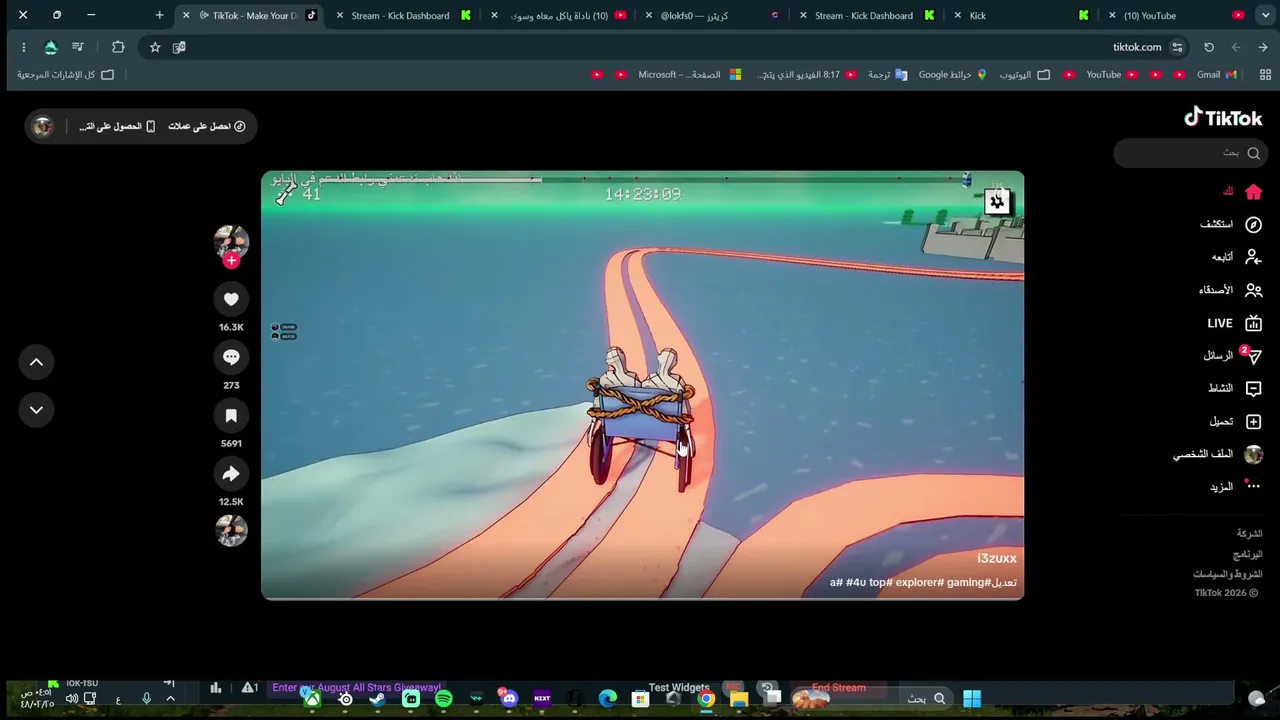
Task: Open the Profile page (الملف الشخصي)
Action: point(1218,454)
